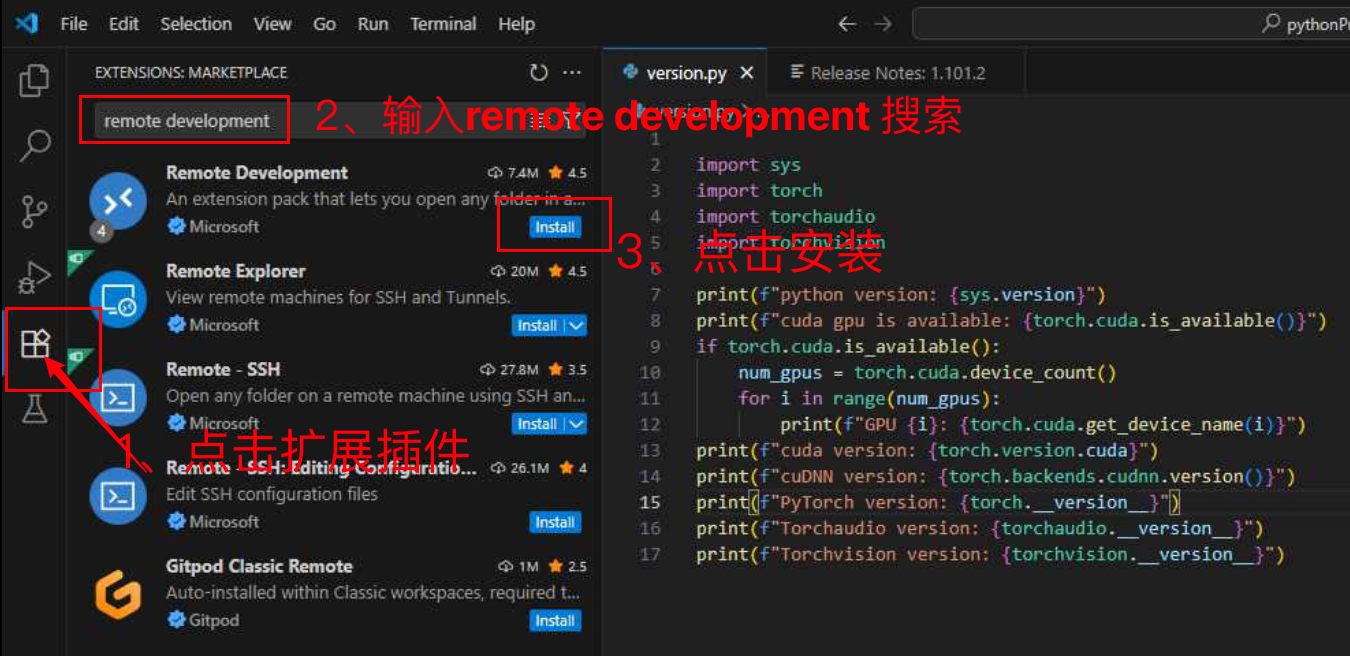
Task: Open the Source Control view
Action: 34,212
